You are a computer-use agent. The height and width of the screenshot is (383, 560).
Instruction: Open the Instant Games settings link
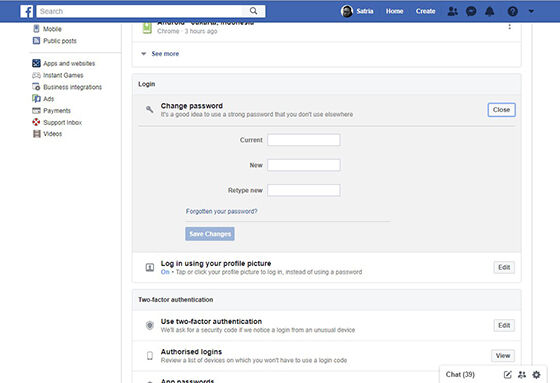pyautogui.click(x=63, y=75)
